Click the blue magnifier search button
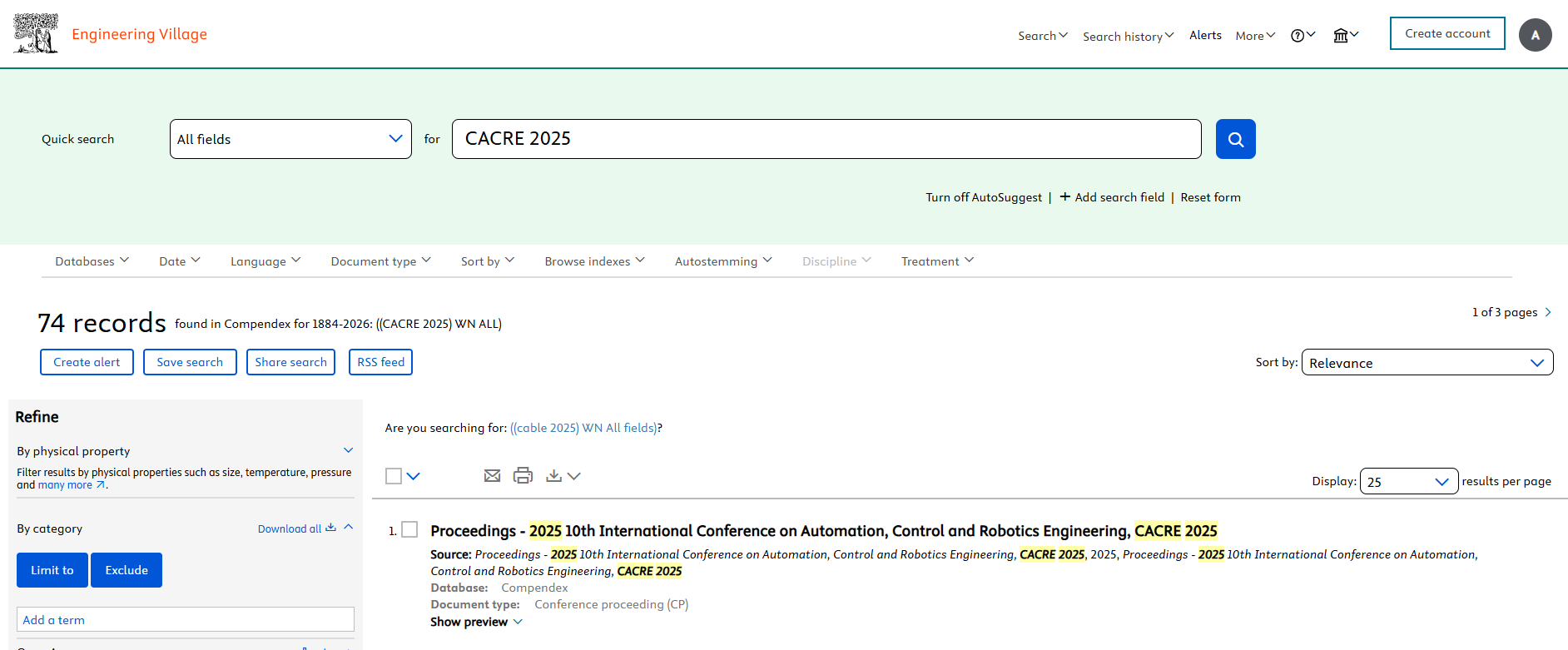 tap(1235, 139)
